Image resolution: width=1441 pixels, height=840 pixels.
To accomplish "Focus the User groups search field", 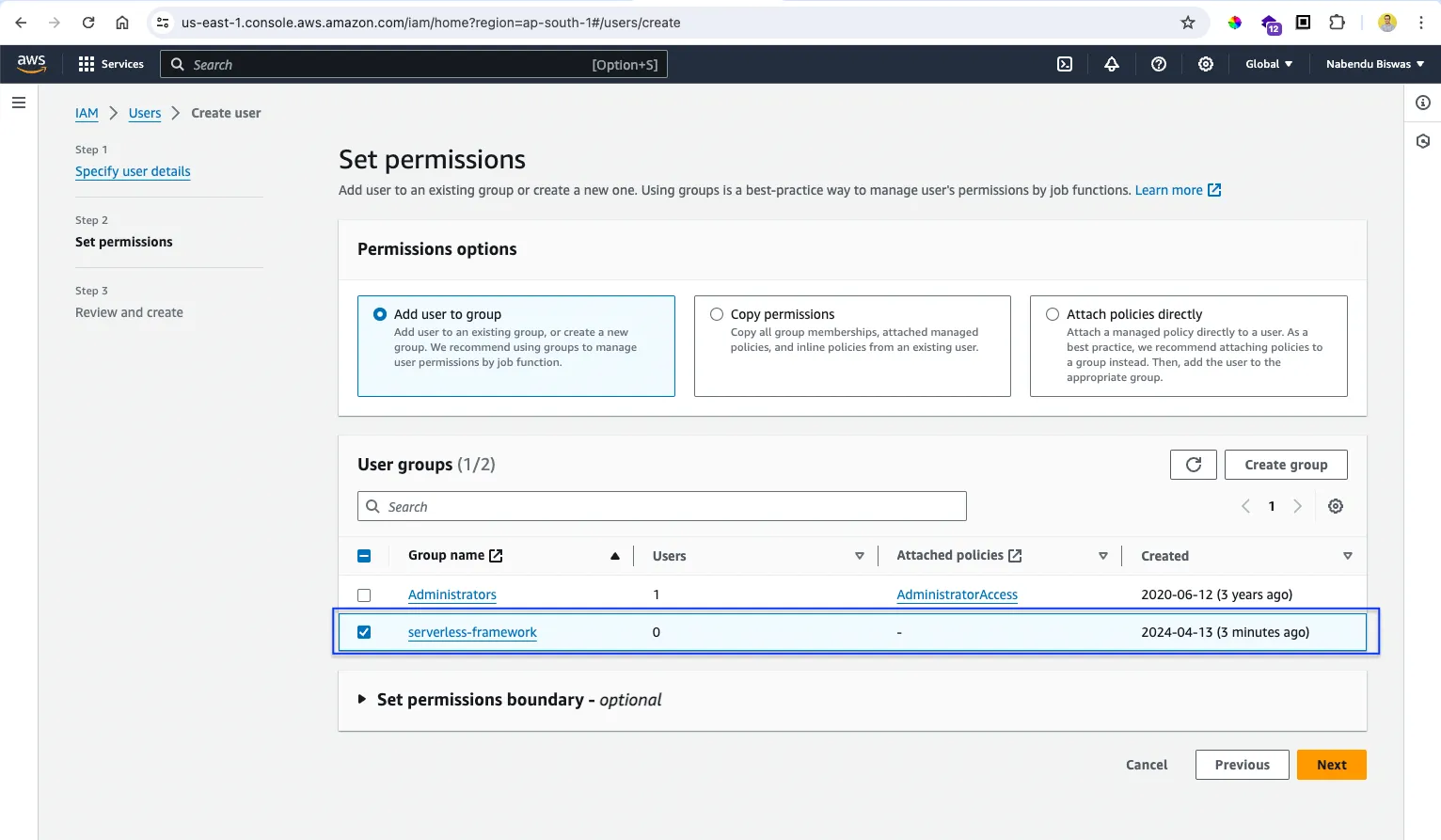I will pos(662,506).
